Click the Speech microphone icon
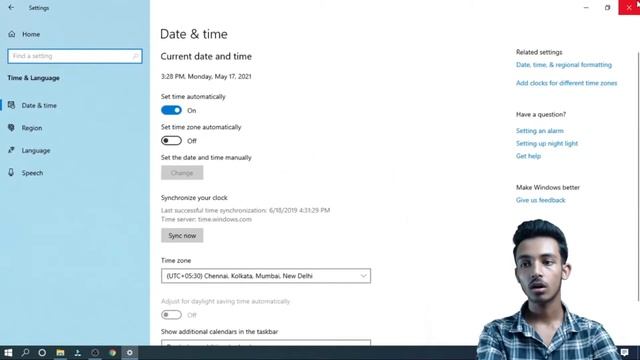This screenshot has height=360, width=640. point(11,173)
